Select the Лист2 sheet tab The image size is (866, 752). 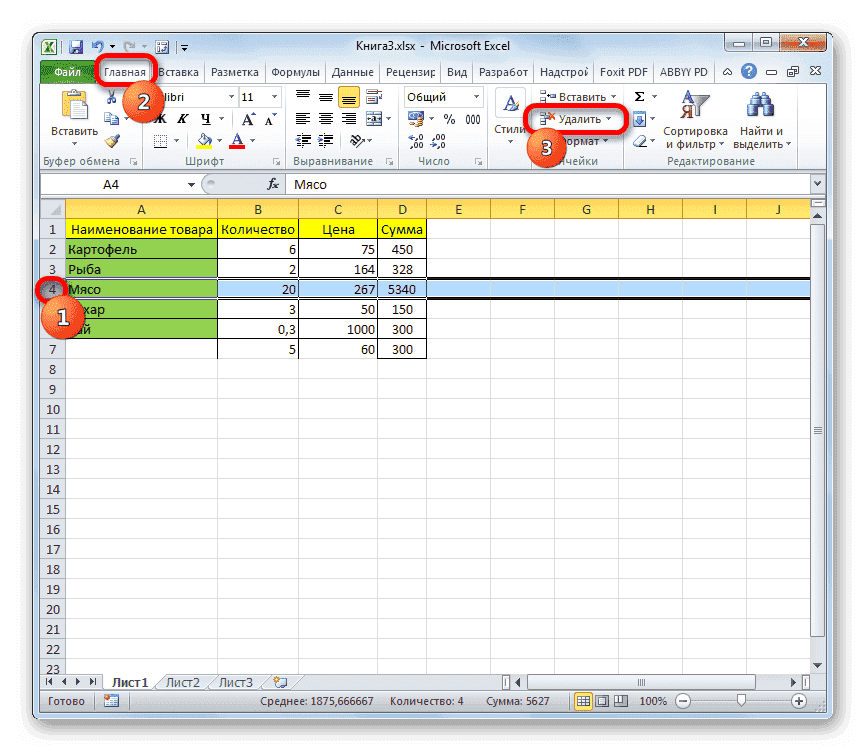[x=182, y=682]
